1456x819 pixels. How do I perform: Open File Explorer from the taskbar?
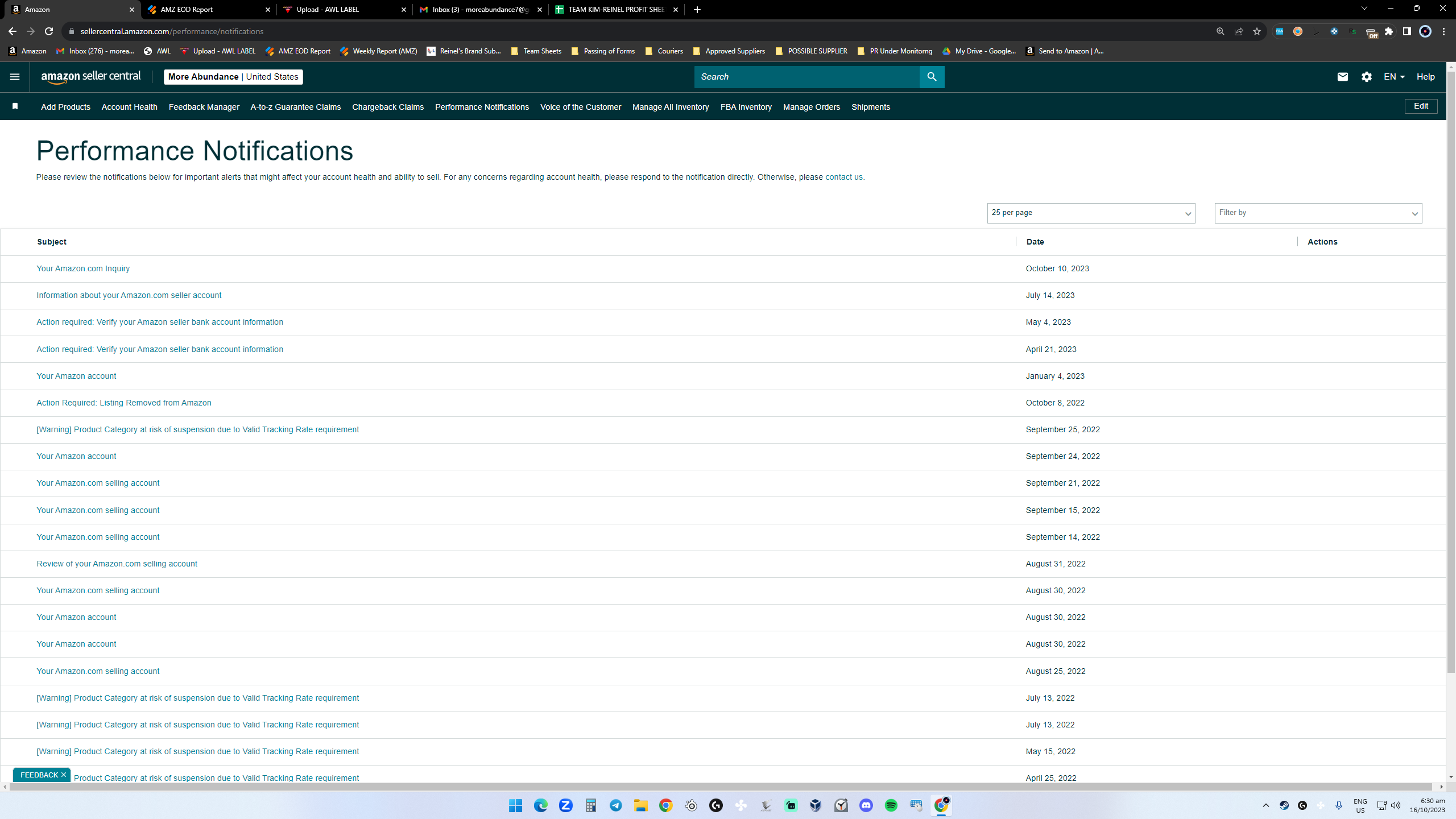coord(640,805)
